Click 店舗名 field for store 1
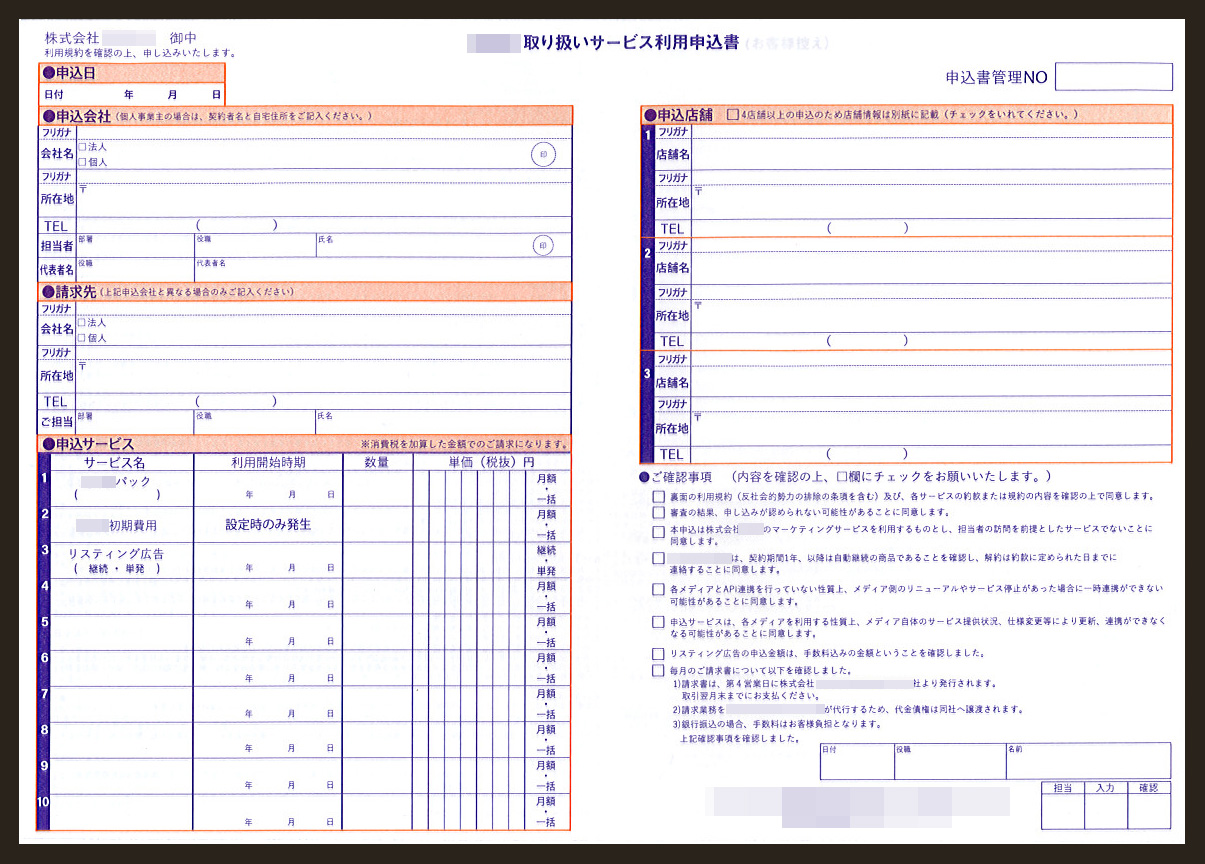1205x864 pixels. [931, 154]
